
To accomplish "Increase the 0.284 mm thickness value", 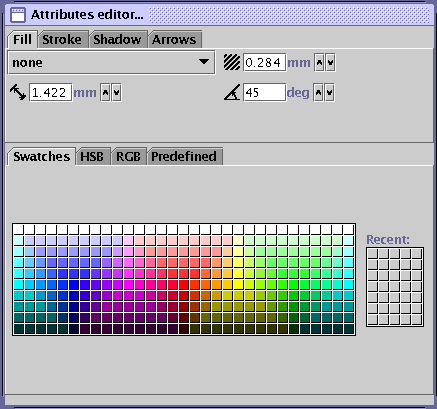I will (x=319, y=62).
